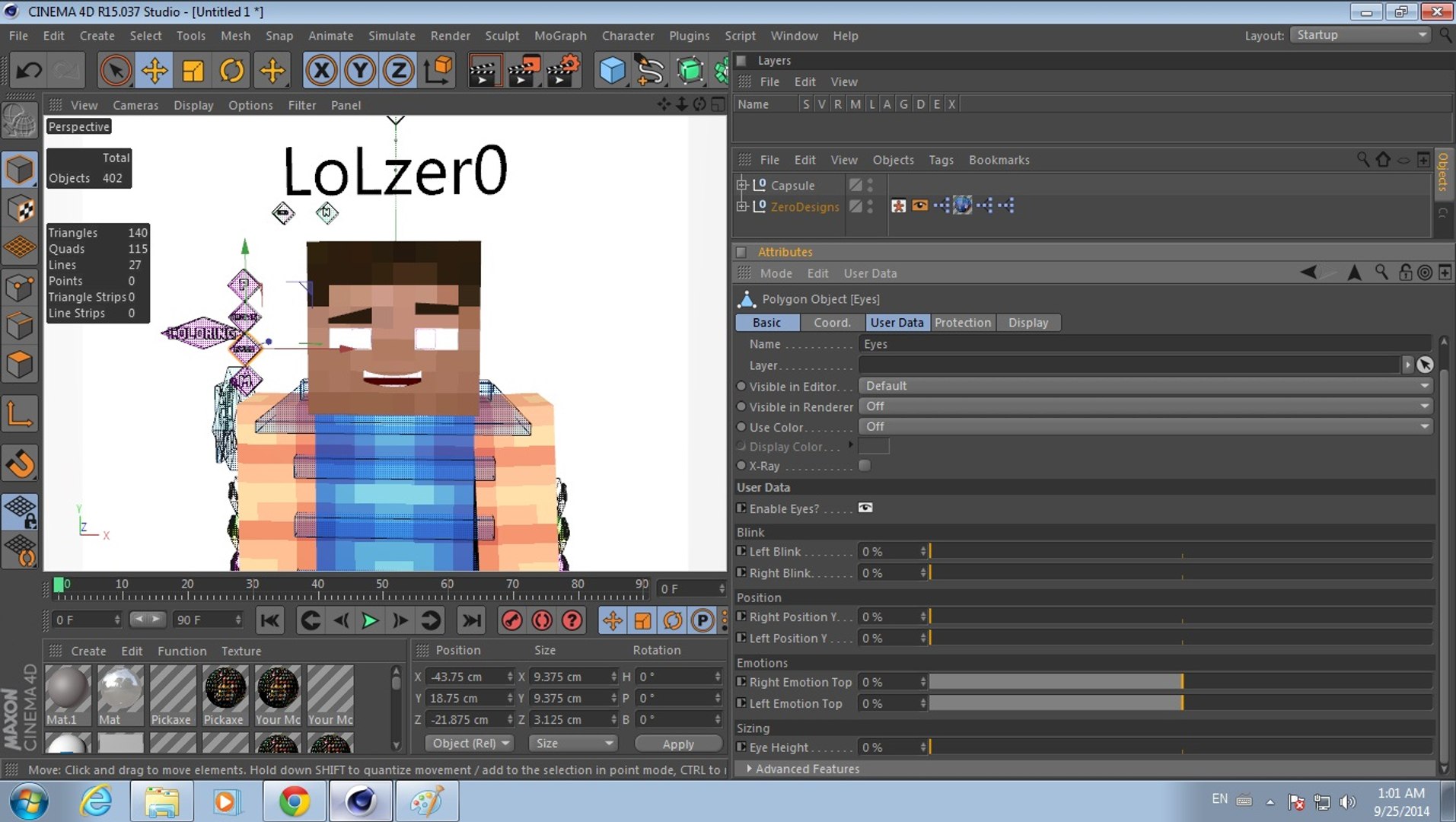The image size is (1456, 822).
Task: Open Render to Picture Viewer
Action: [x=524, y=71]
